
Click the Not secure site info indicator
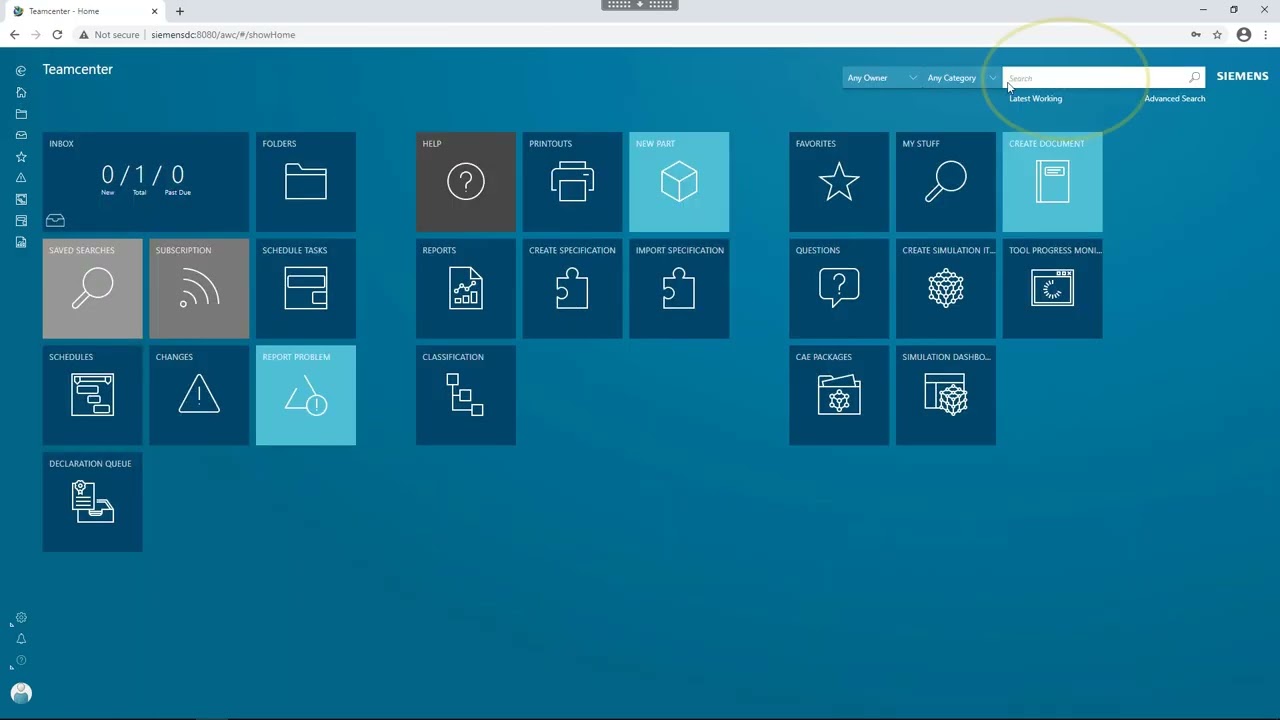coord(110,35)
